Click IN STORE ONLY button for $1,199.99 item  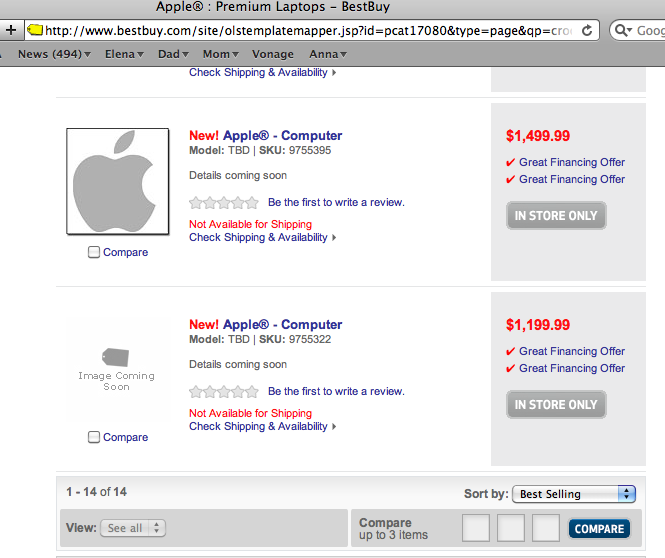coord(556,405)
